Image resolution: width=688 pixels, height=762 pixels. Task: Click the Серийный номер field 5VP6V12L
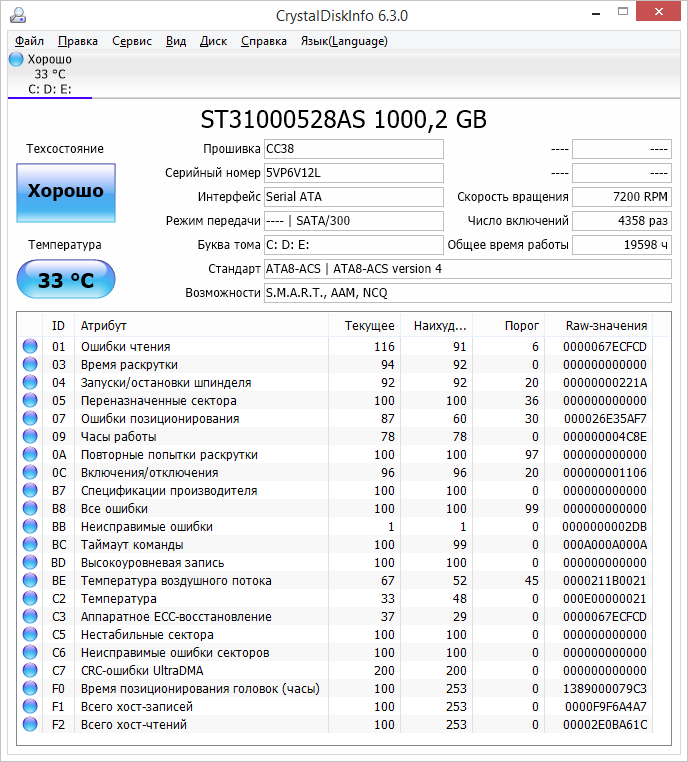click(x=354, y=173)
